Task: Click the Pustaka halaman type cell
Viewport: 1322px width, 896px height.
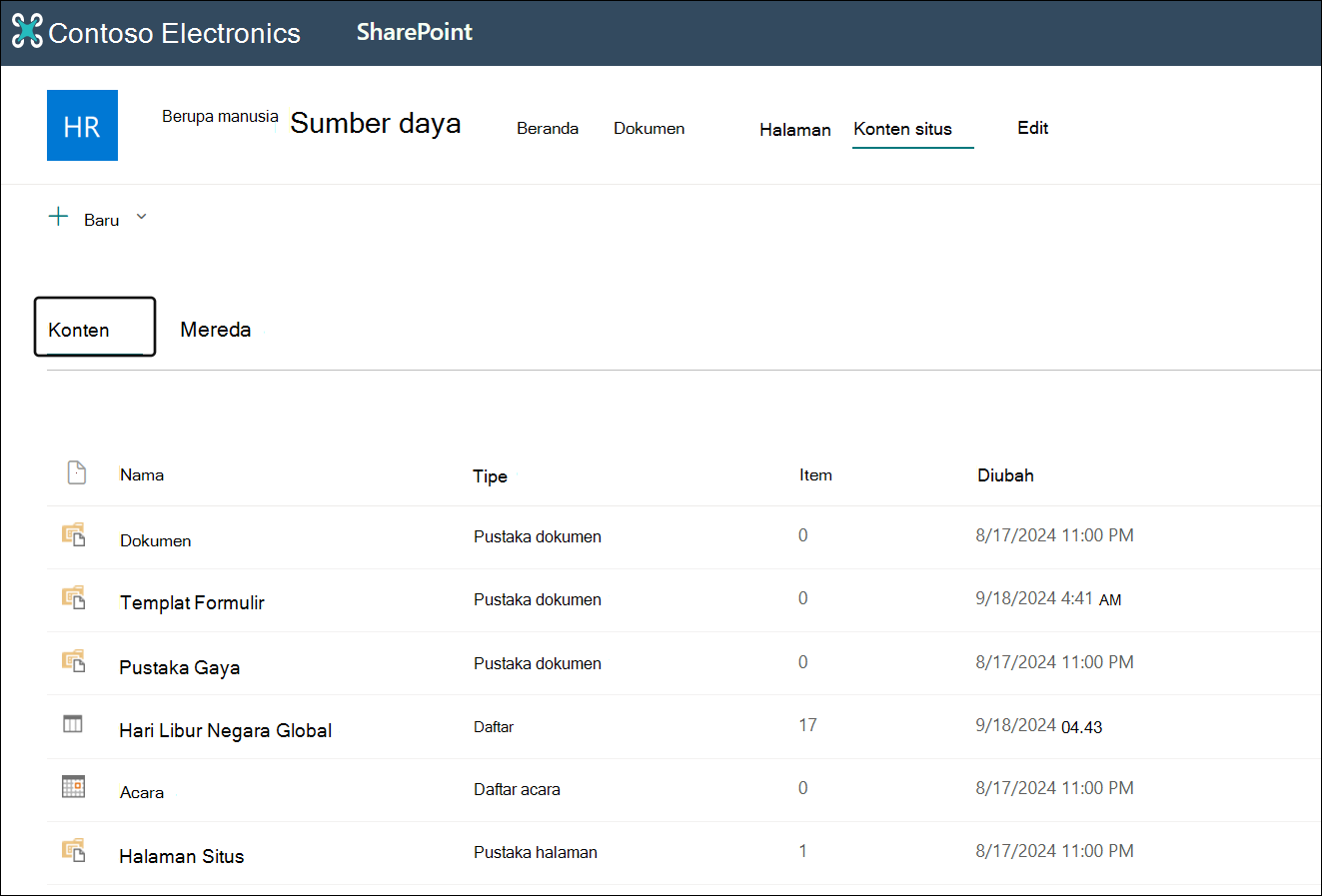Action: (x=536, y=852)
